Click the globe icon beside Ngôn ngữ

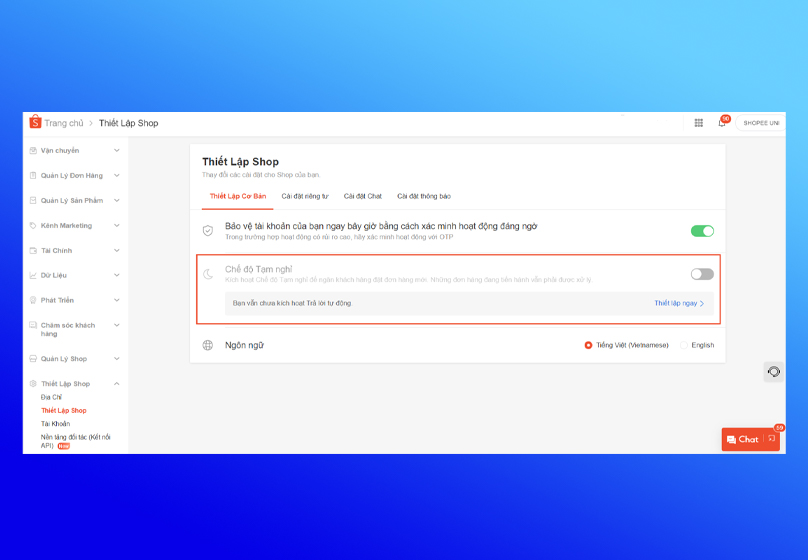click(x=208, y=345)
